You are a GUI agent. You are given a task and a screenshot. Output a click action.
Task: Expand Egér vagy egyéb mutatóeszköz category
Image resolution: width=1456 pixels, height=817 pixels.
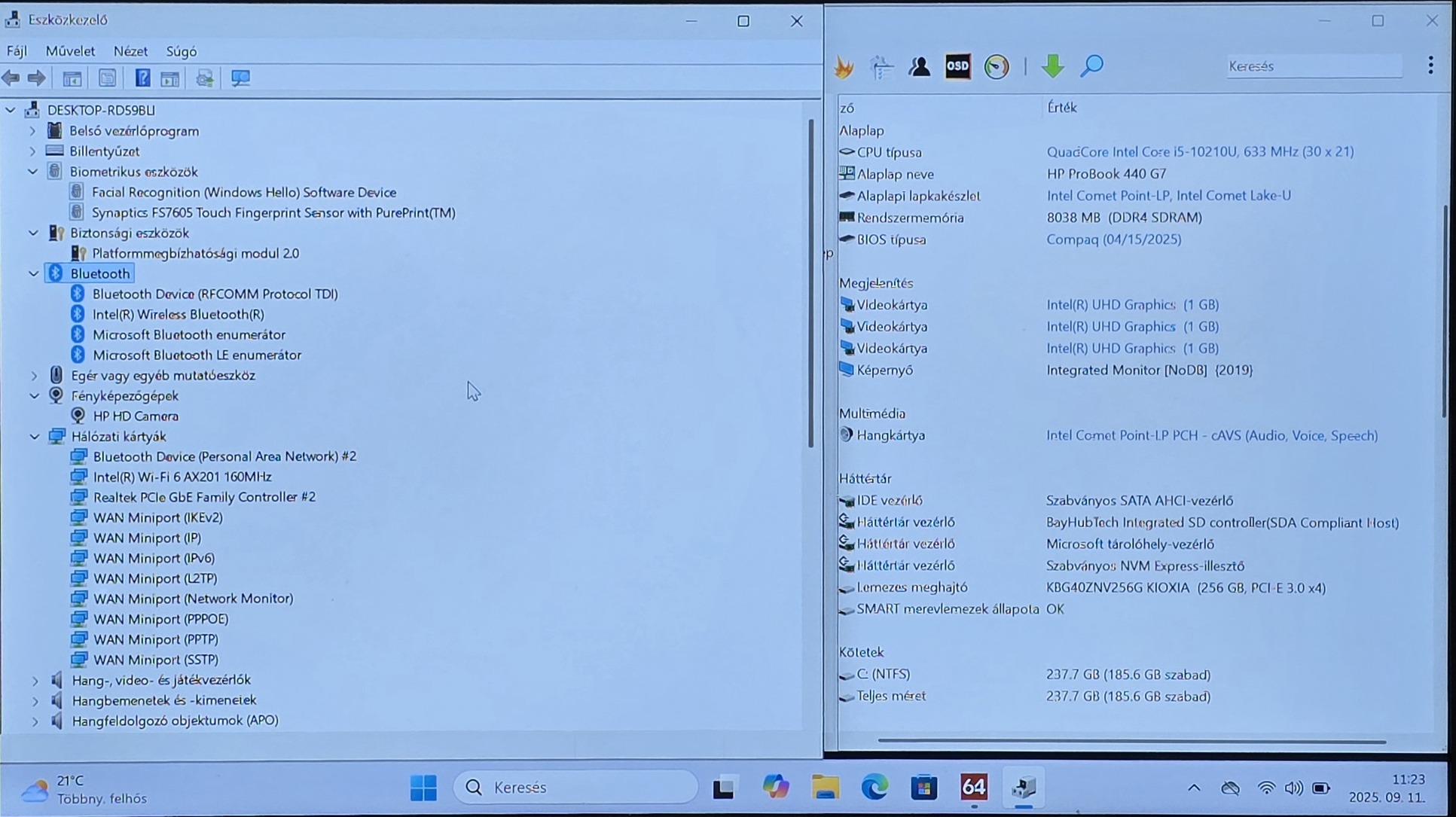[34, 375]
